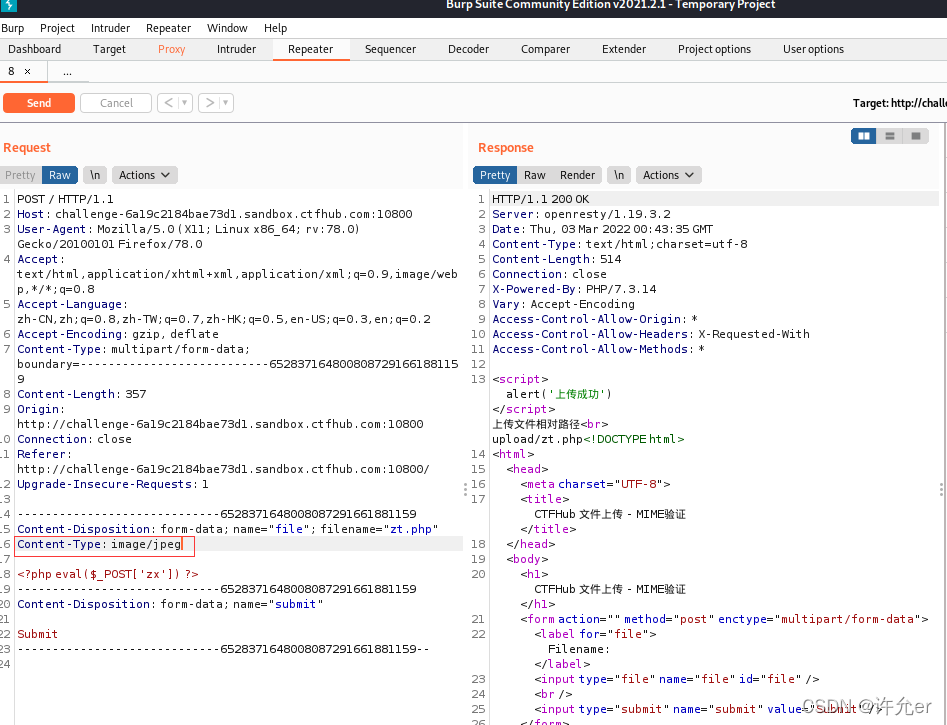947x725 pixels.
Task: Switch to Target tab
Action: (x=109, y=50)
